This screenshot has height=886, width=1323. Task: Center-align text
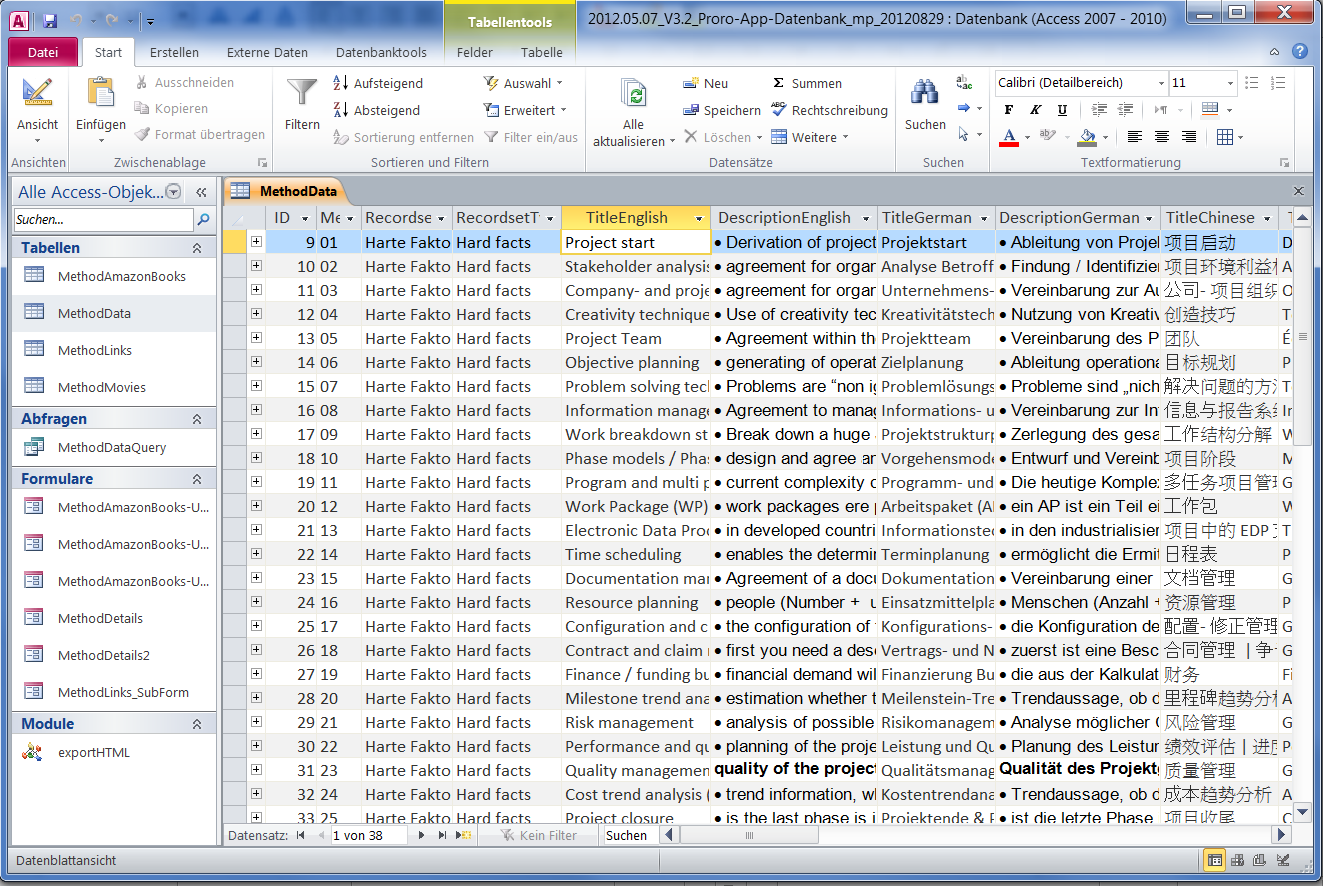pyautogui.click(x=1161, y=137)
